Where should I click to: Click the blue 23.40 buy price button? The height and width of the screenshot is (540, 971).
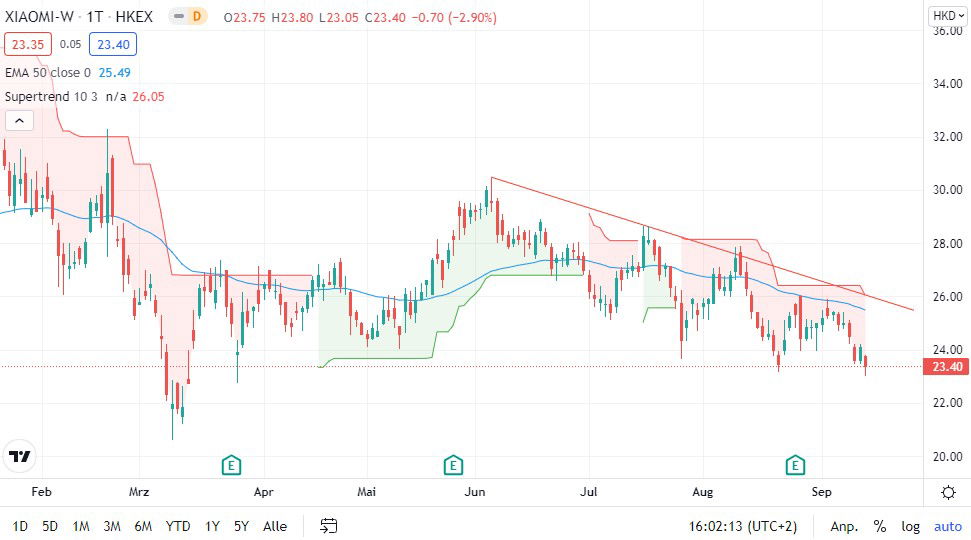[112, 44]
